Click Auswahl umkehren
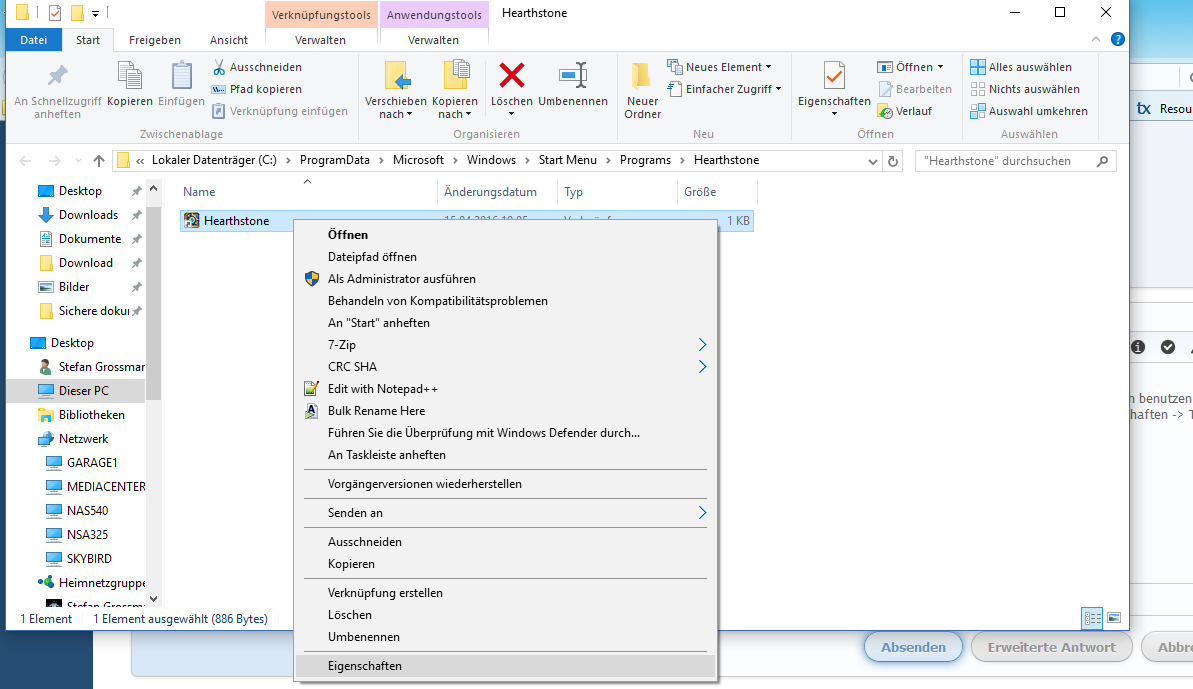This screenshot has width=1193, height=689. click(1029, 111)
